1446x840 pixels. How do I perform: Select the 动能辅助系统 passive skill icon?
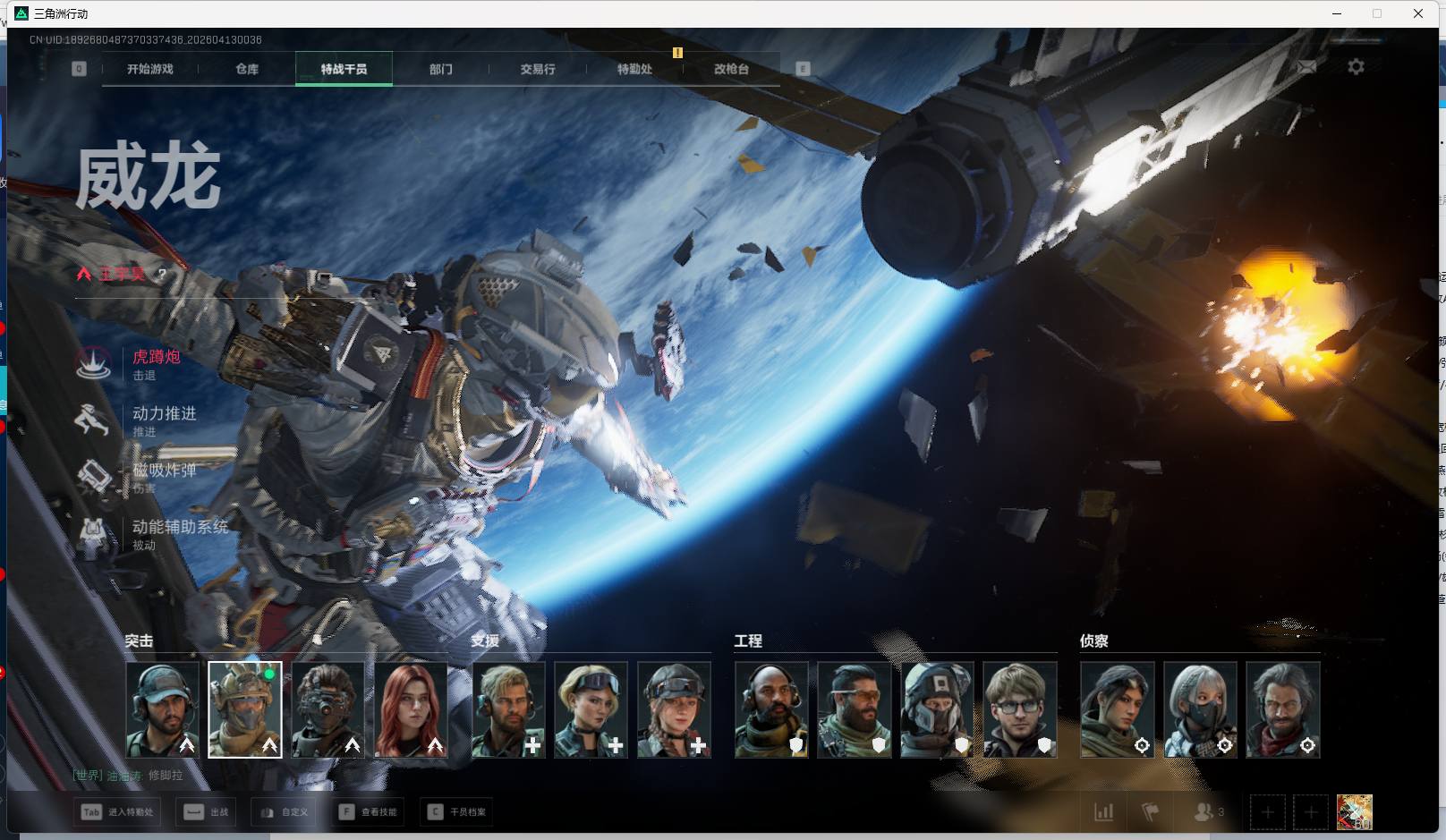93,534
